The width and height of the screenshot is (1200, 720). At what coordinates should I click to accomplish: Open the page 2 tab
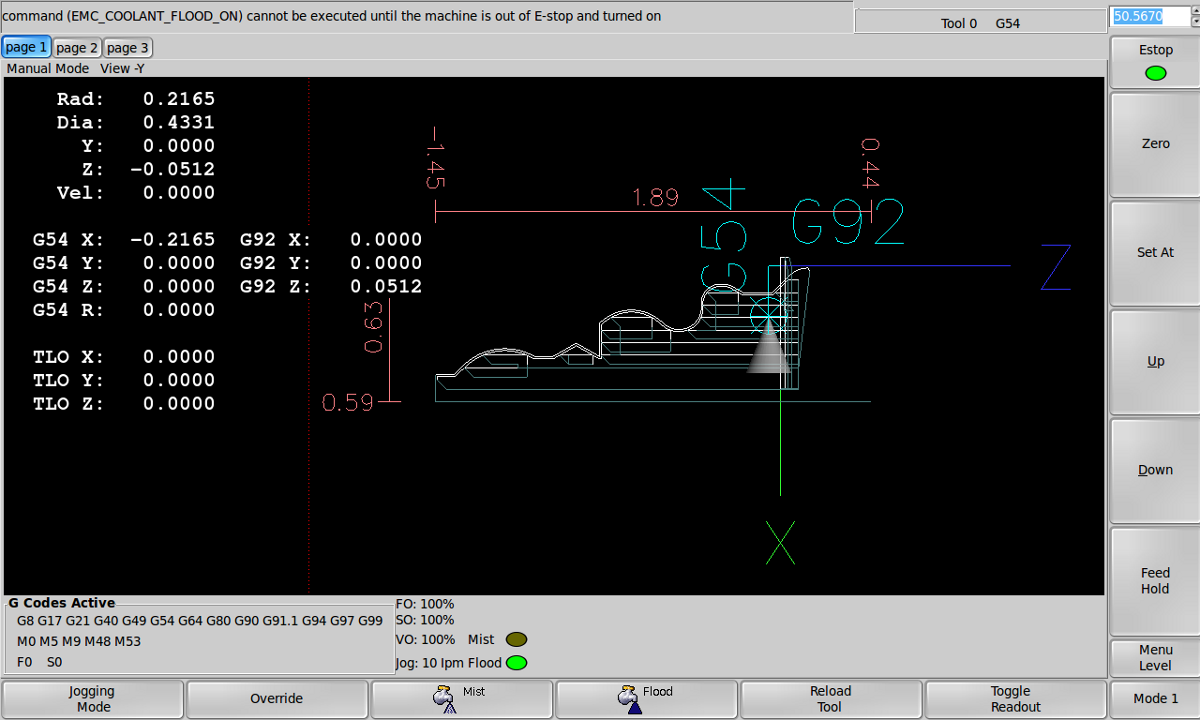pyautogui.click(x=77, y=48)
